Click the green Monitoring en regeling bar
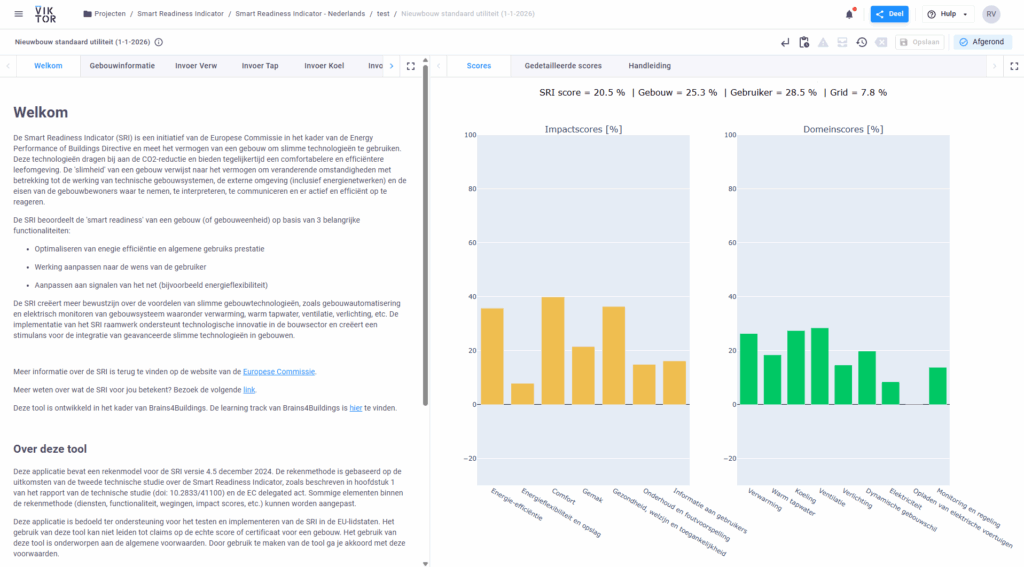Image resolution: width=1024 pixels, height=567 pixels. click(x=938, y=386)
